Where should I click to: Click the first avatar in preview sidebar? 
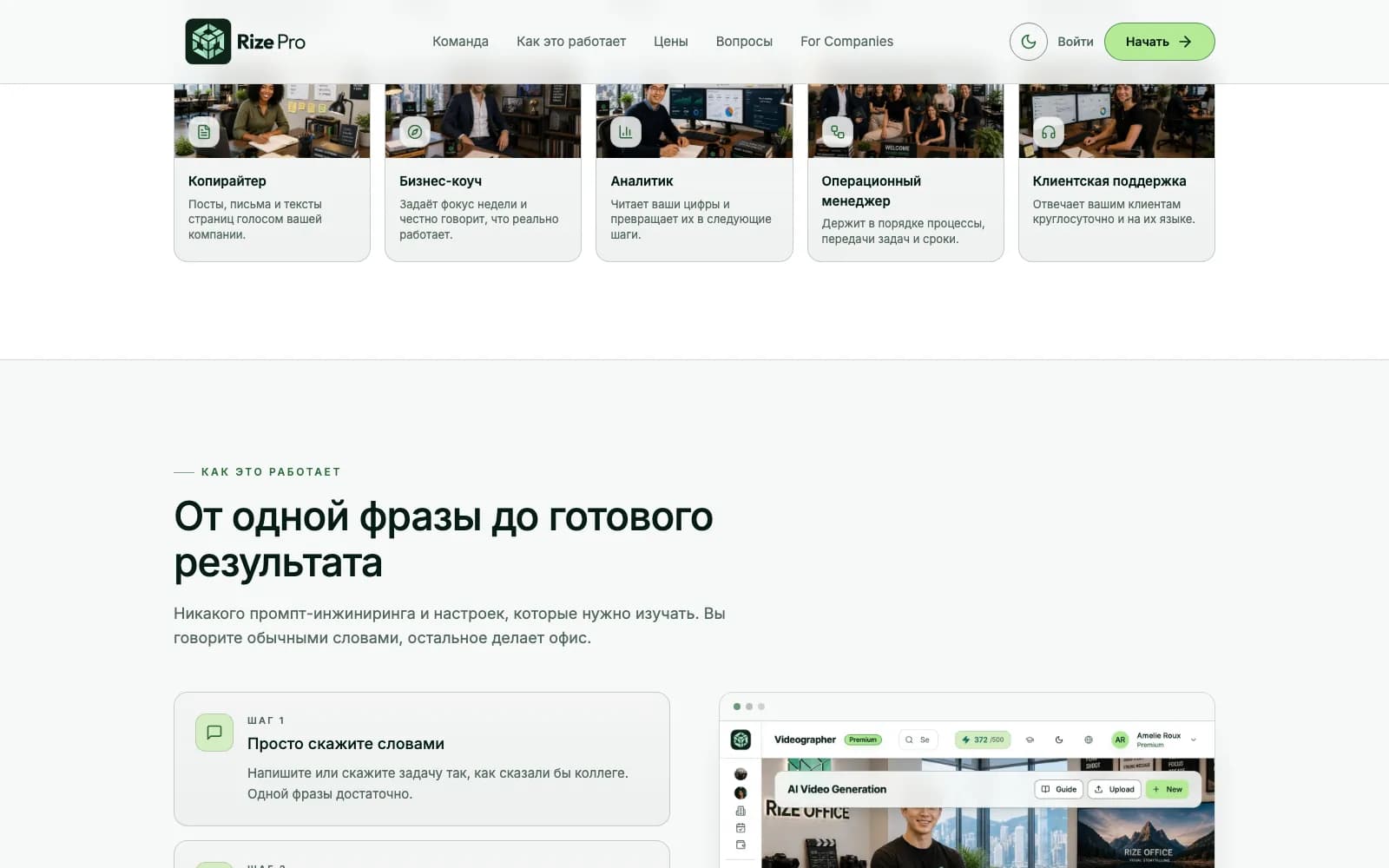point(741,773)
